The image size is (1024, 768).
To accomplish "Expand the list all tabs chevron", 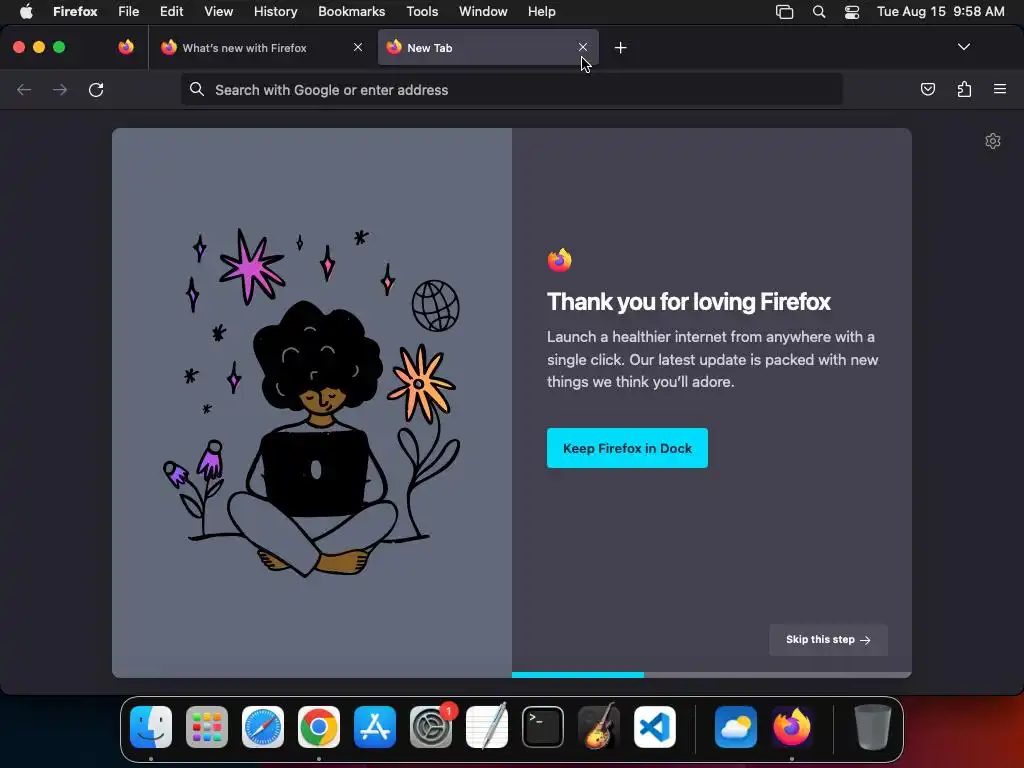I will tap(963, 47).
